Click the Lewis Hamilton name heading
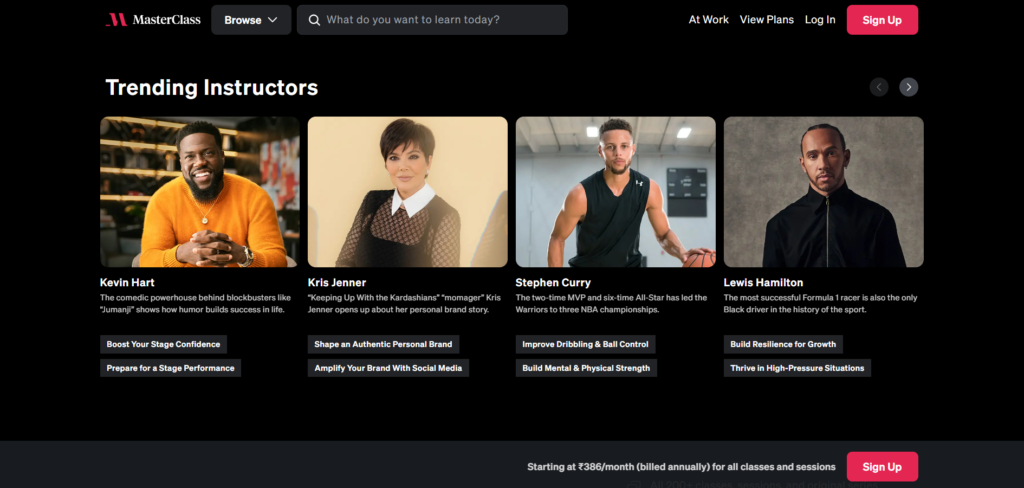 pyautogui.click(x=763, y=282)
